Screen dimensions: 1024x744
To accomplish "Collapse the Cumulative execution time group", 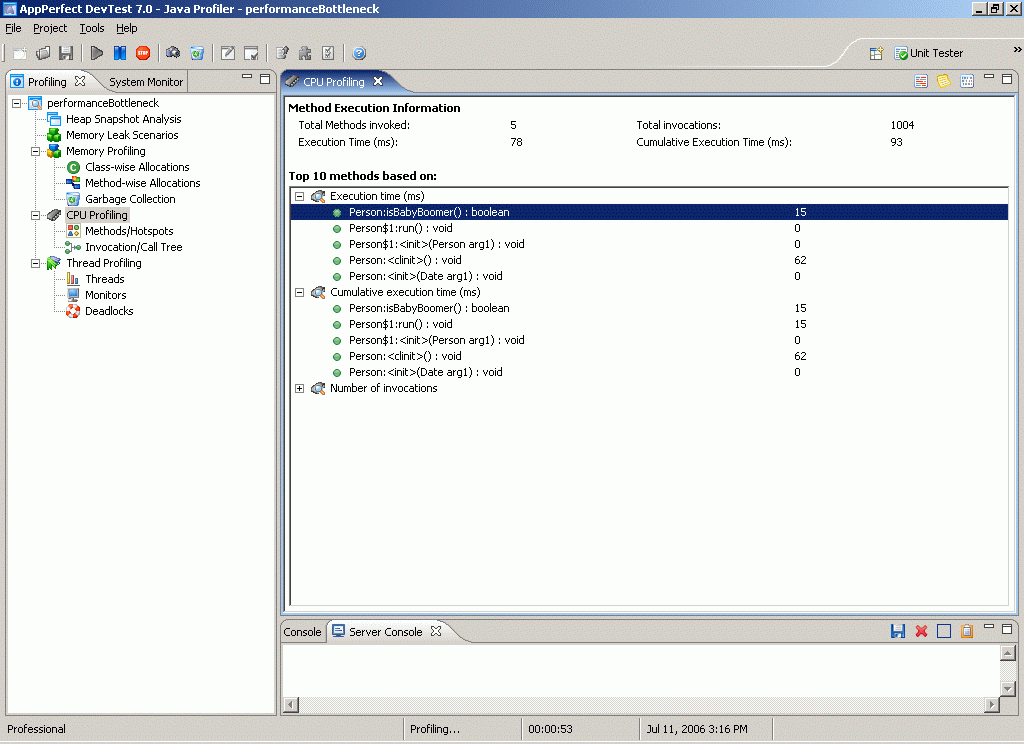I will pyautogui.click(x=299, y=293).
